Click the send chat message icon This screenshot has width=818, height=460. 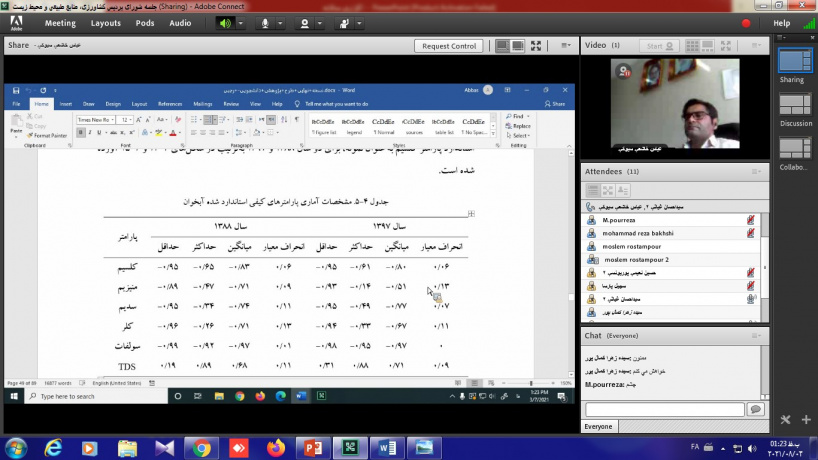pos(755,409)
